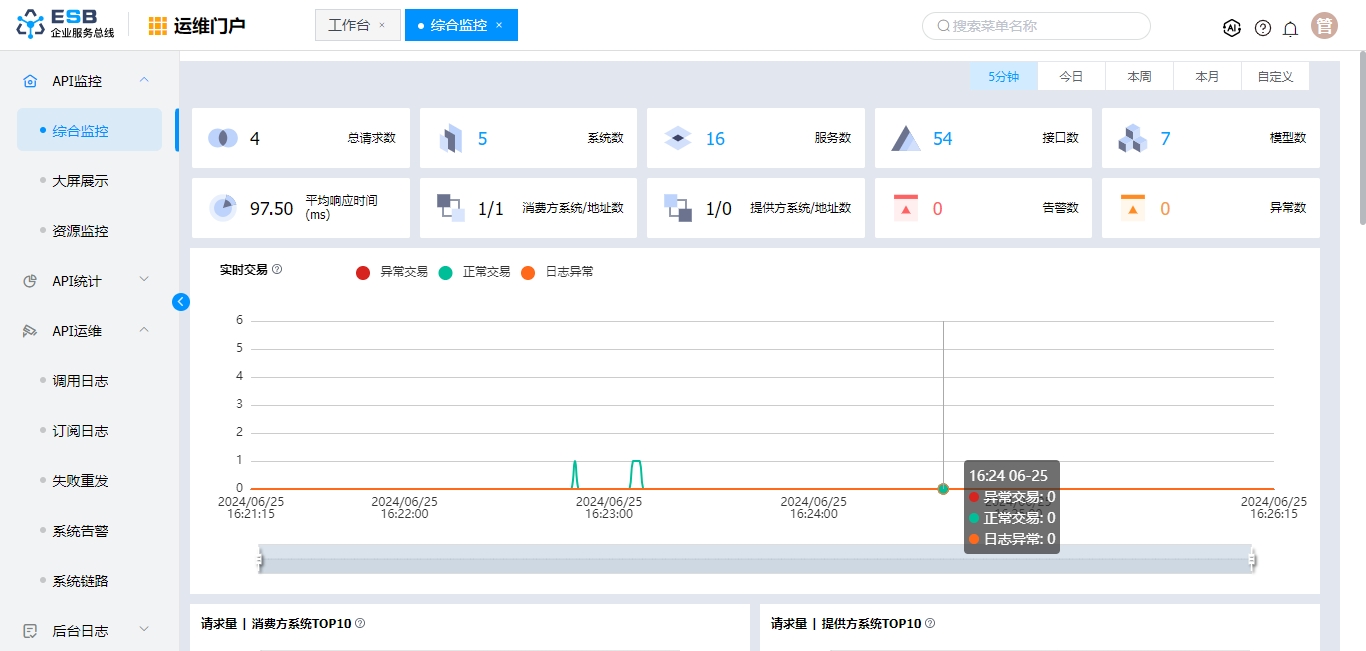Select the 今日 time range button
Viewport: 1366px width, 651px height.
point(1071,76)
